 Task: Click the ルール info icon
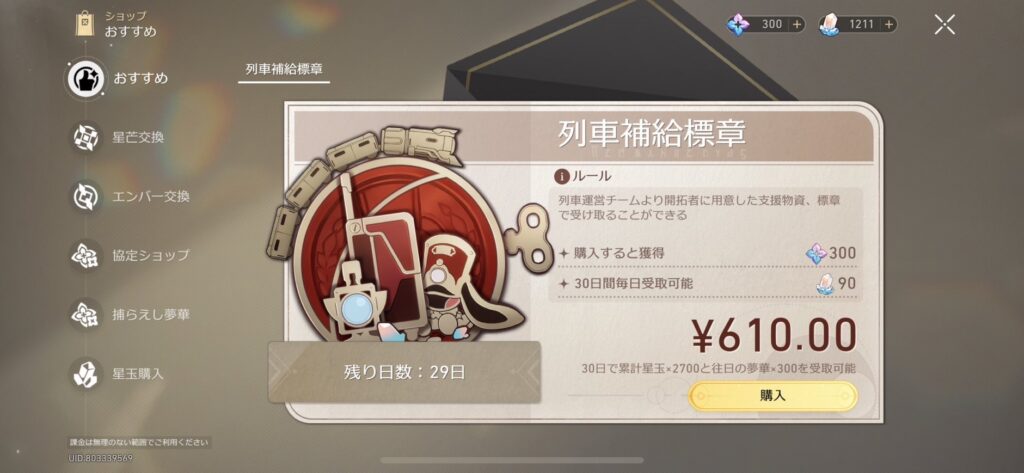coord(562,176)
